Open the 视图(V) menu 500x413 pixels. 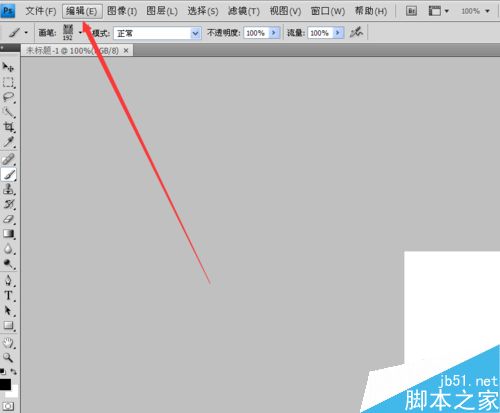[x=285, y=11]
